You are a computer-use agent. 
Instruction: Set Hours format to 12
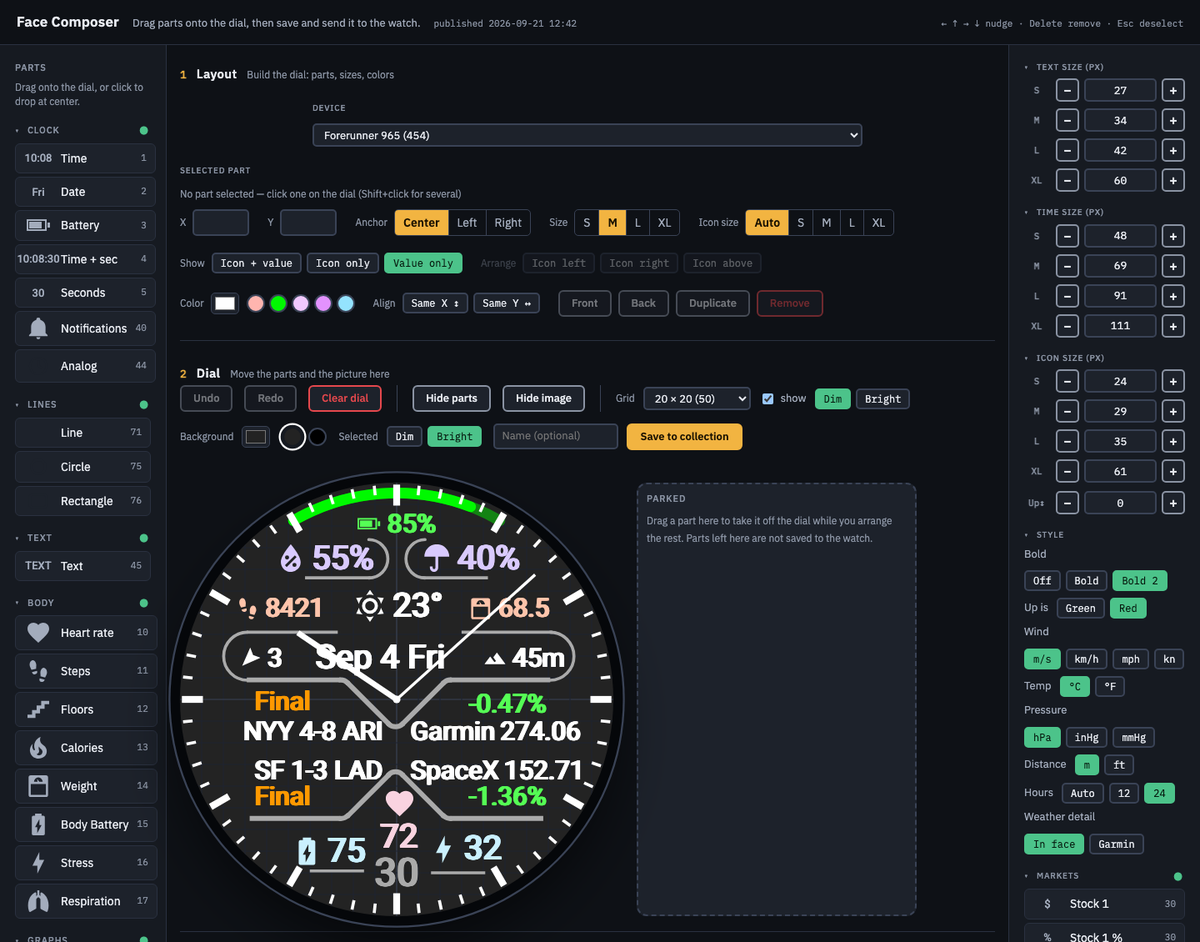[x=1123, y=793]
